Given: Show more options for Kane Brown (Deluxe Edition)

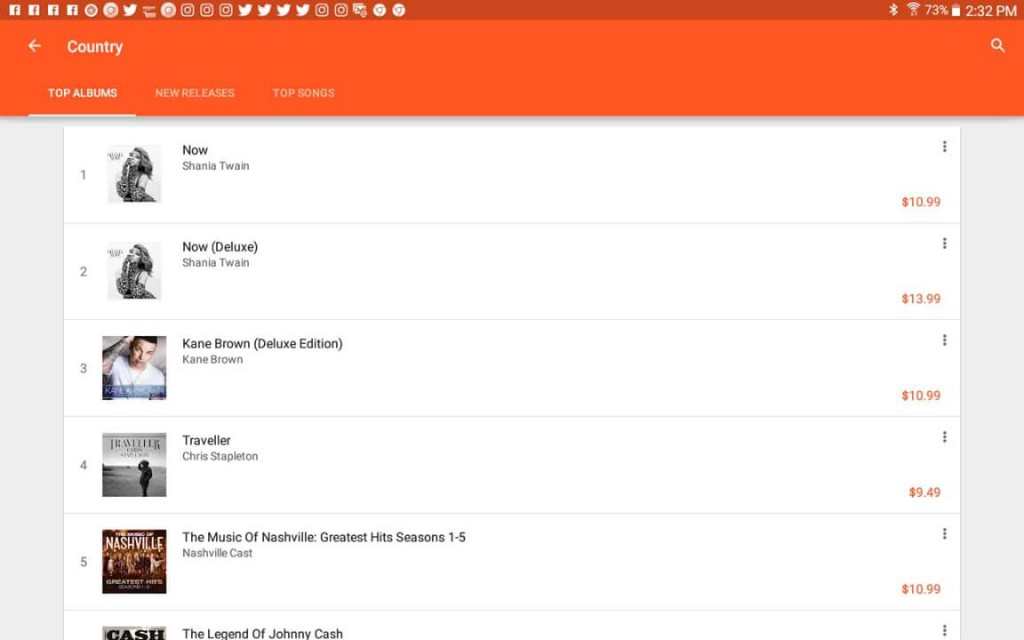Looking at the screenshot, I should tap(944, 340).
